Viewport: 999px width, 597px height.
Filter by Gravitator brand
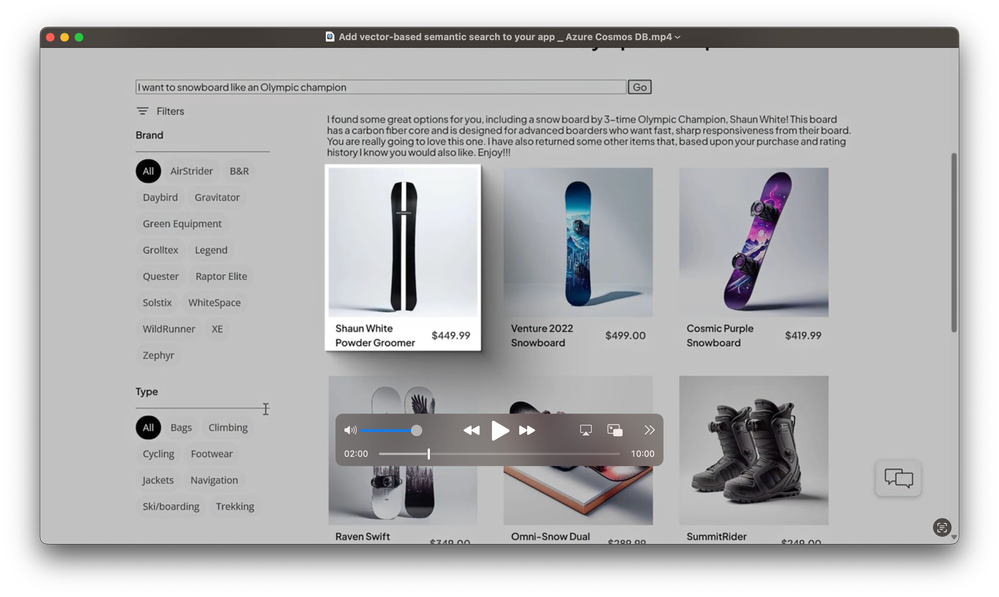point(217,198)
